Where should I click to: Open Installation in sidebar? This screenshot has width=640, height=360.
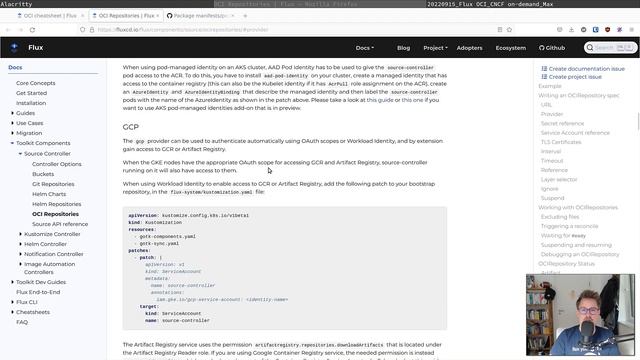(x=31, y=103)
